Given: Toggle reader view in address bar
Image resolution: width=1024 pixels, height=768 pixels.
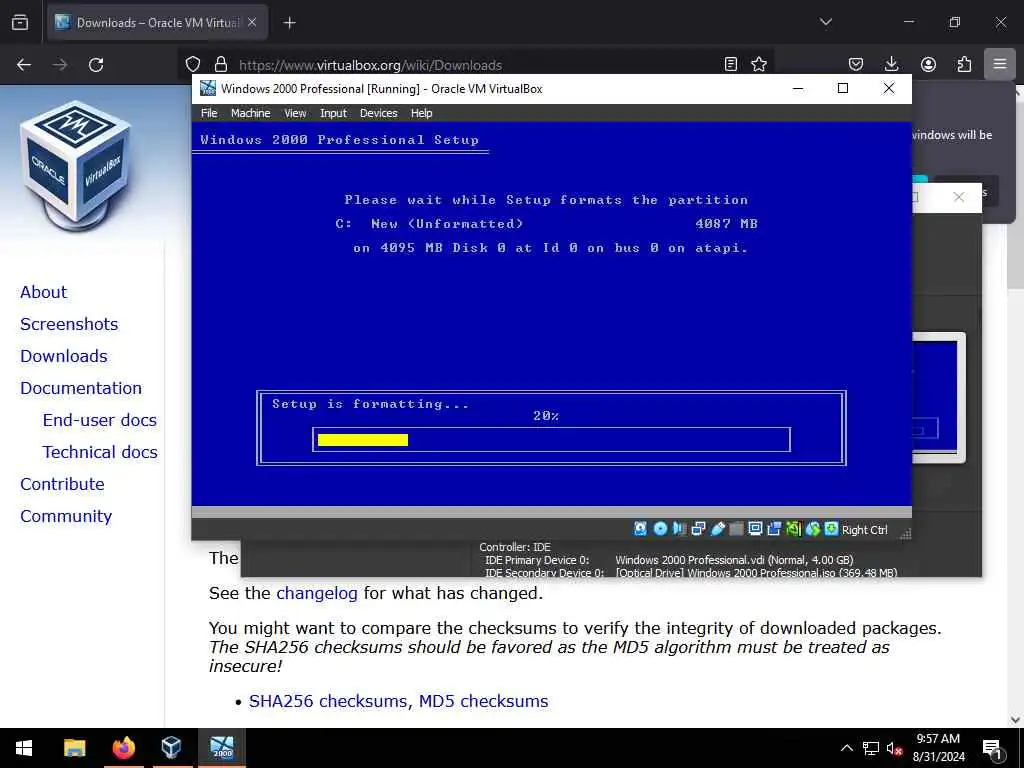Looking at the screenshot, I should [x=731, y=64].
